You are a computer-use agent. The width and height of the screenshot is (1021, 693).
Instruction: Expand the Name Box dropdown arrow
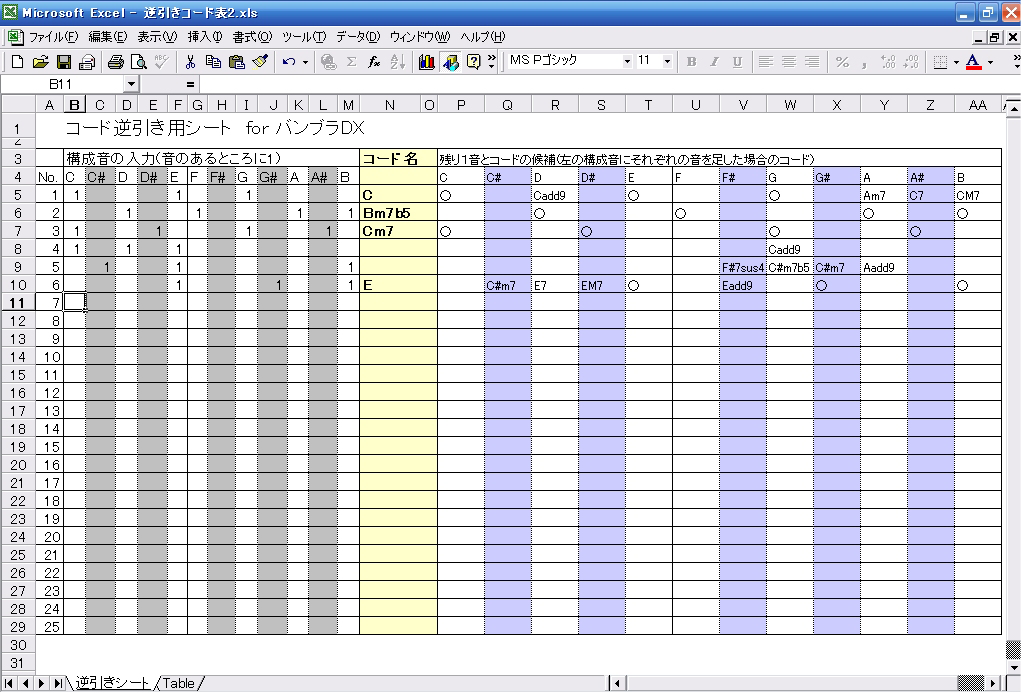click(x=132, y=84)
